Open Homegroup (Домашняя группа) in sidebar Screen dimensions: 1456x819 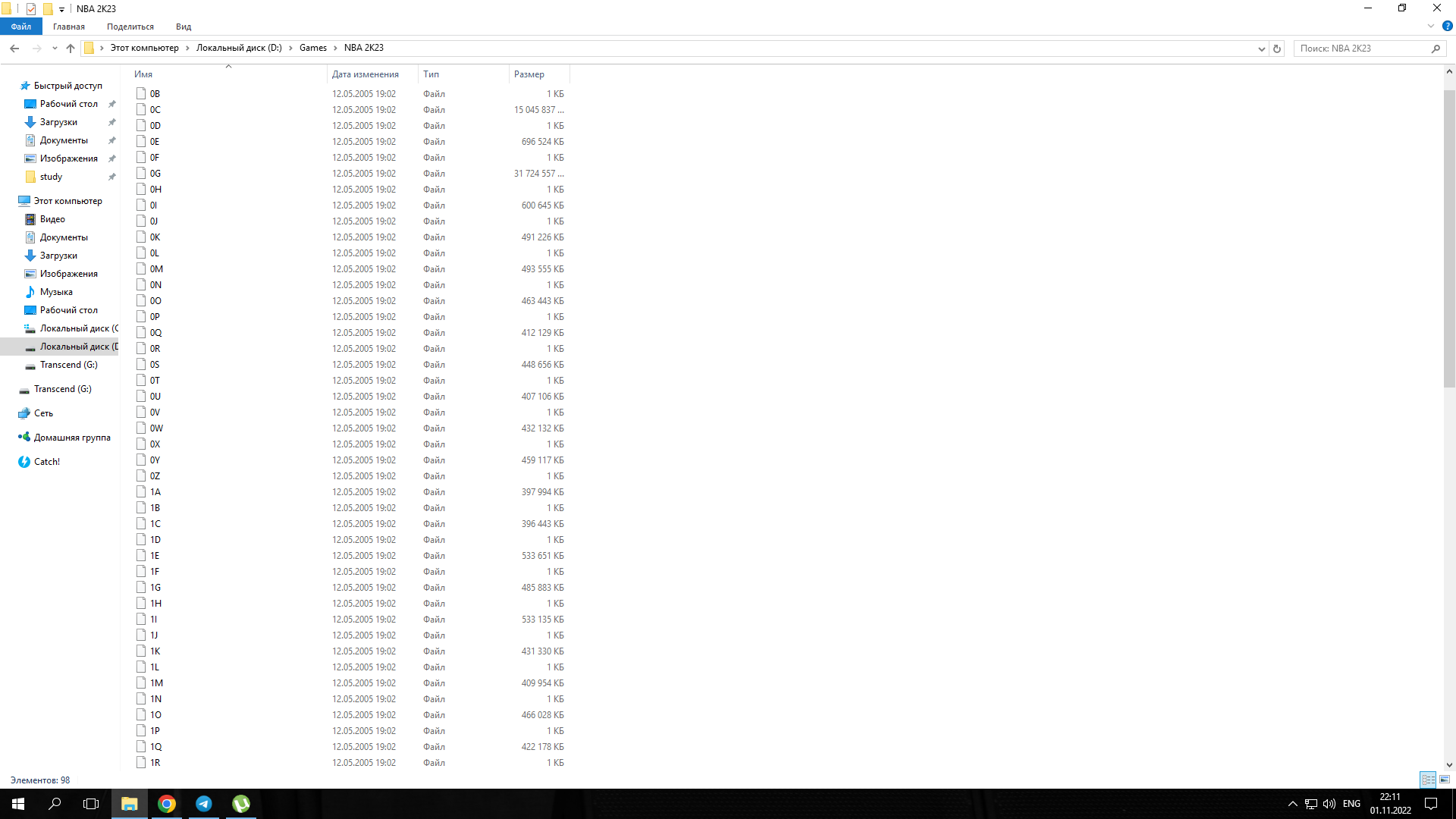72,438
